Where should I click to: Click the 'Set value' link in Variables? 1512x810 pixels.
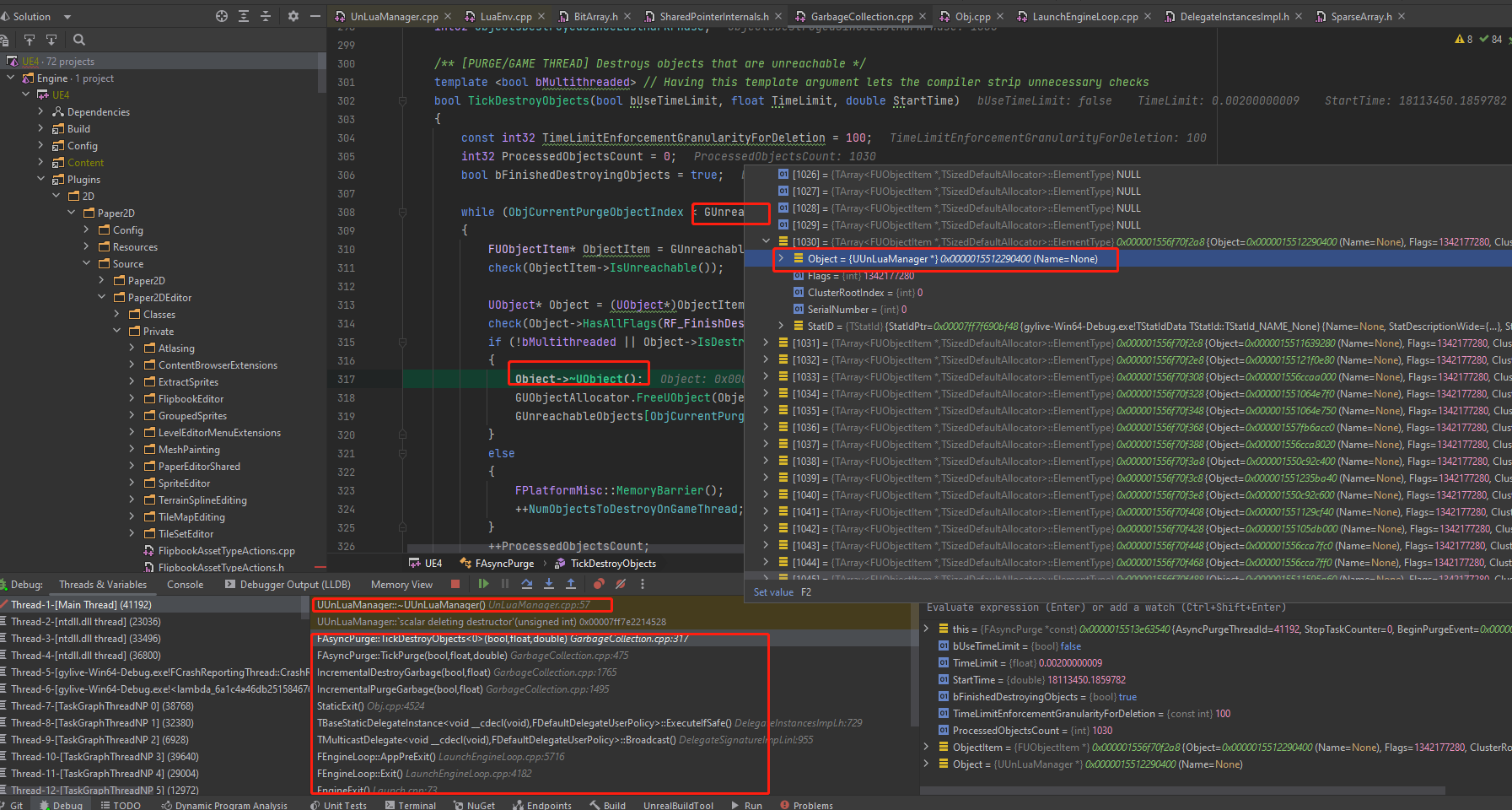773,592
